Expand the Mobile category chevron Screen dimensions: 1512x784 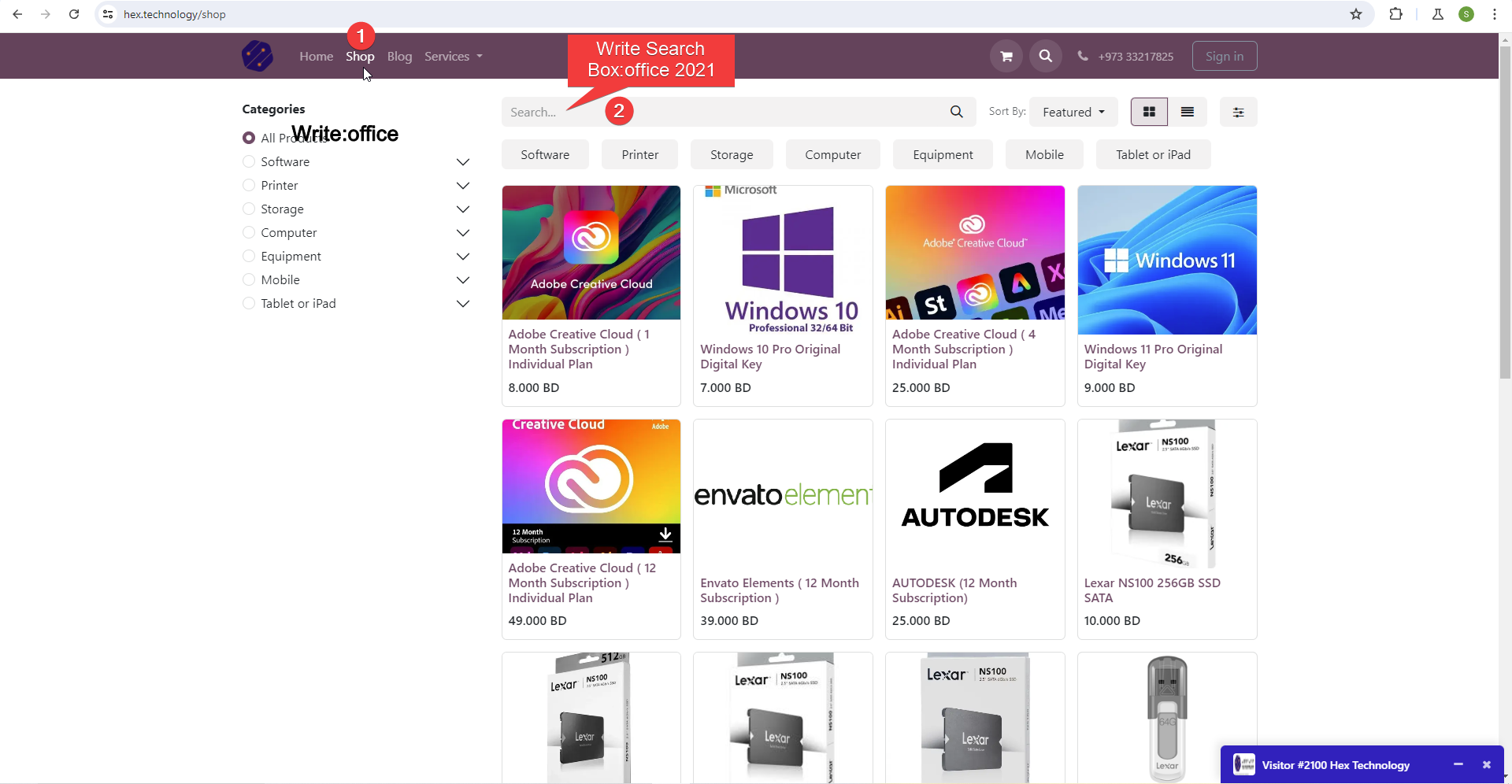pyautogui.click(x=463, y=280)
